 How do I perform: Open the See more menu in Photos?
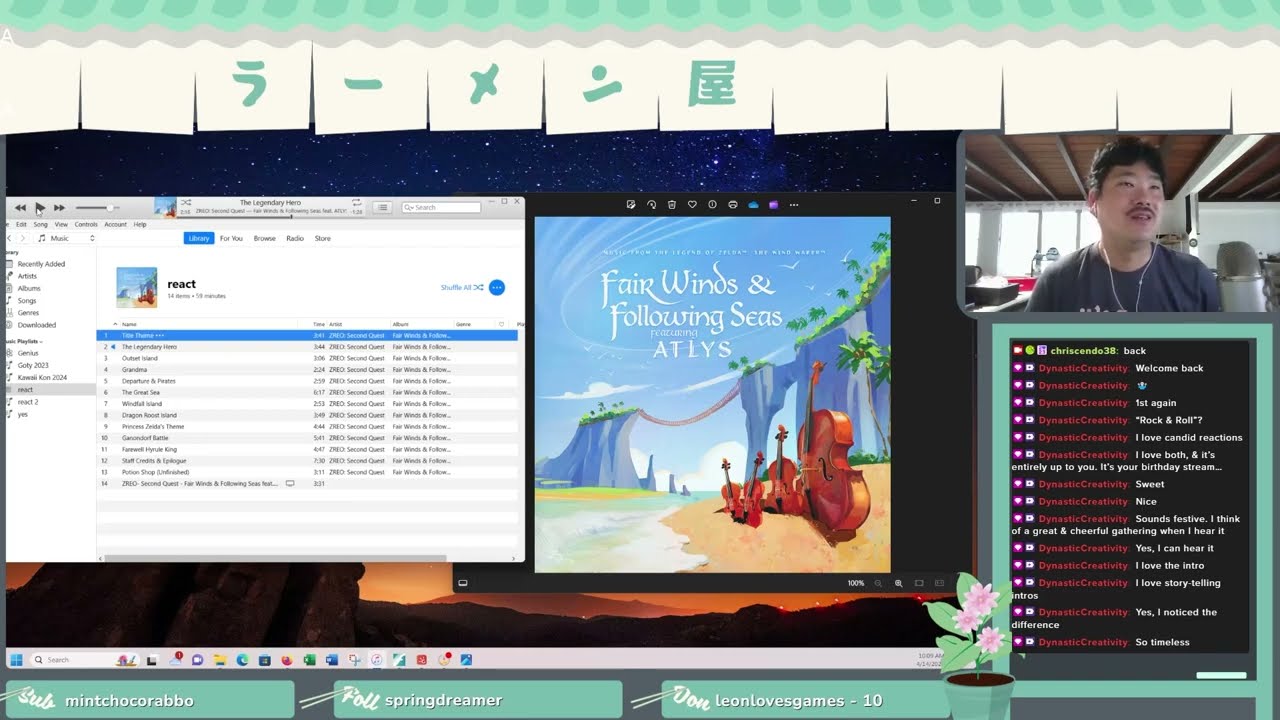[x=794, y=204]
